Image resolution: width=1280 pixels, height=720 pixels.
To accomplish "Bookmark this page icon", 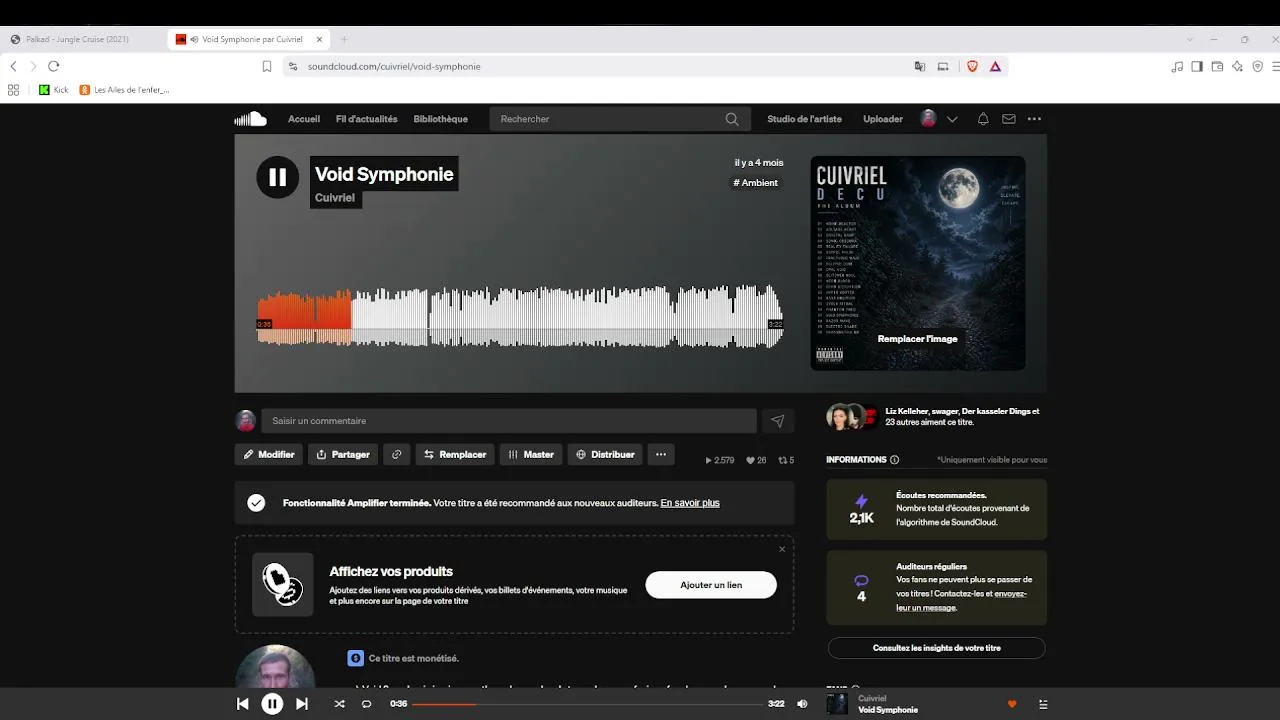I will pos(267,66).
